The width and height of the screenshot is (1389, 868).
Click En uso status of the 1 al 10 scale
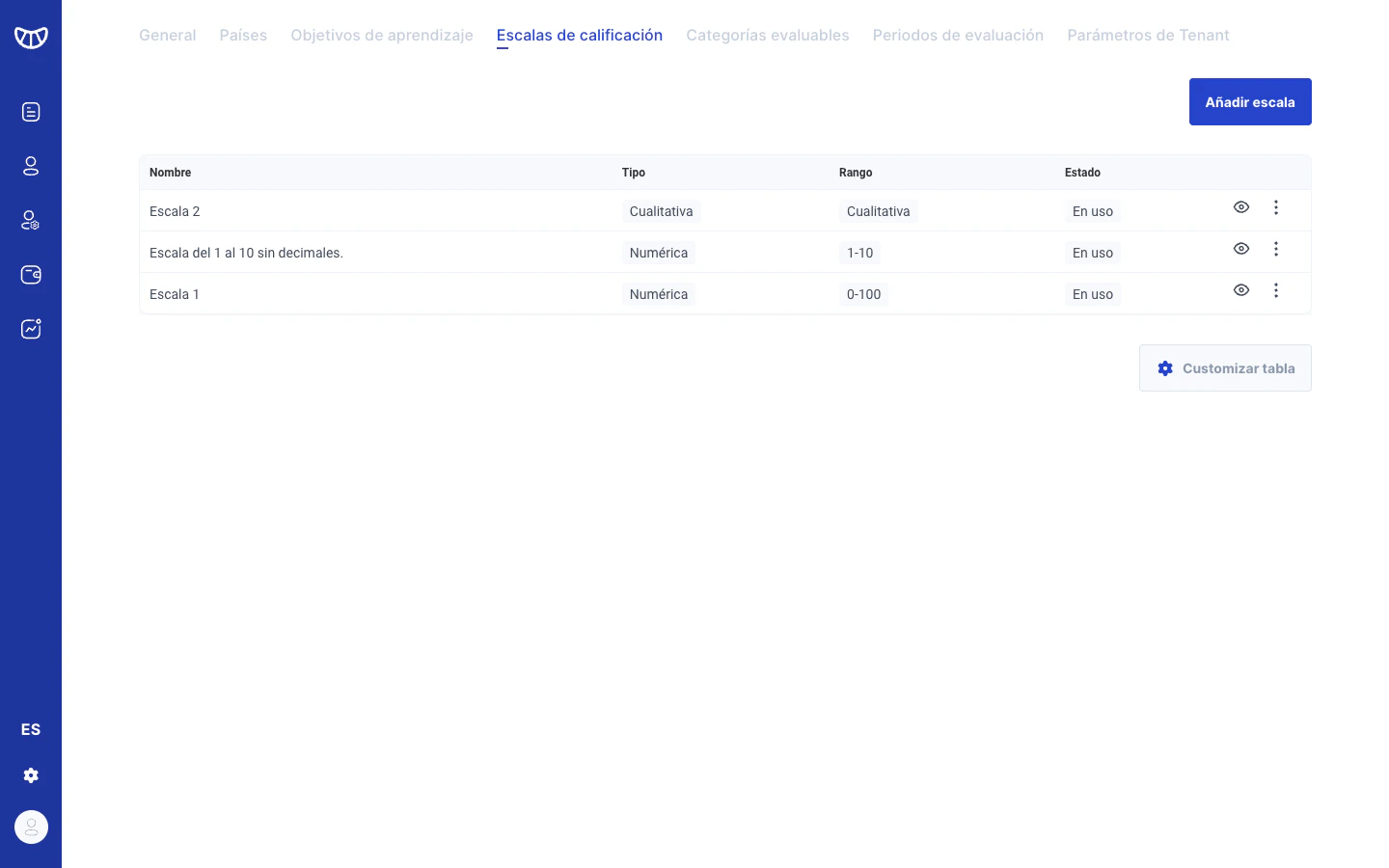(x=1093, y=253)
